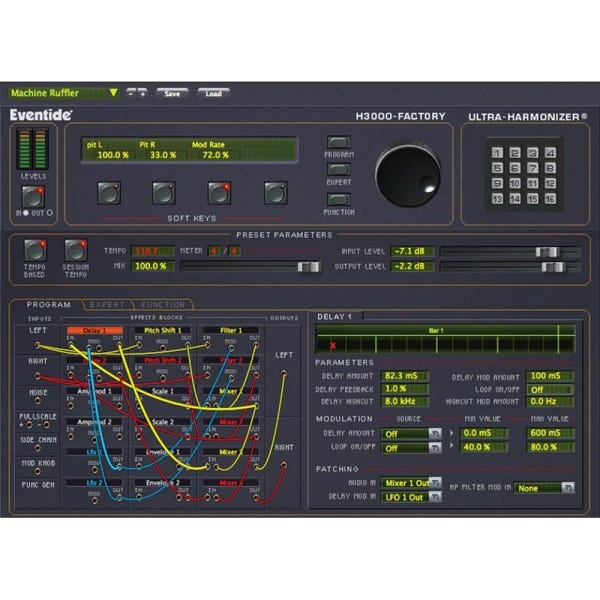This screenshot has height=600, width=600.
Task: Push the soft key under Mod Rate
Action: [219, 192]
